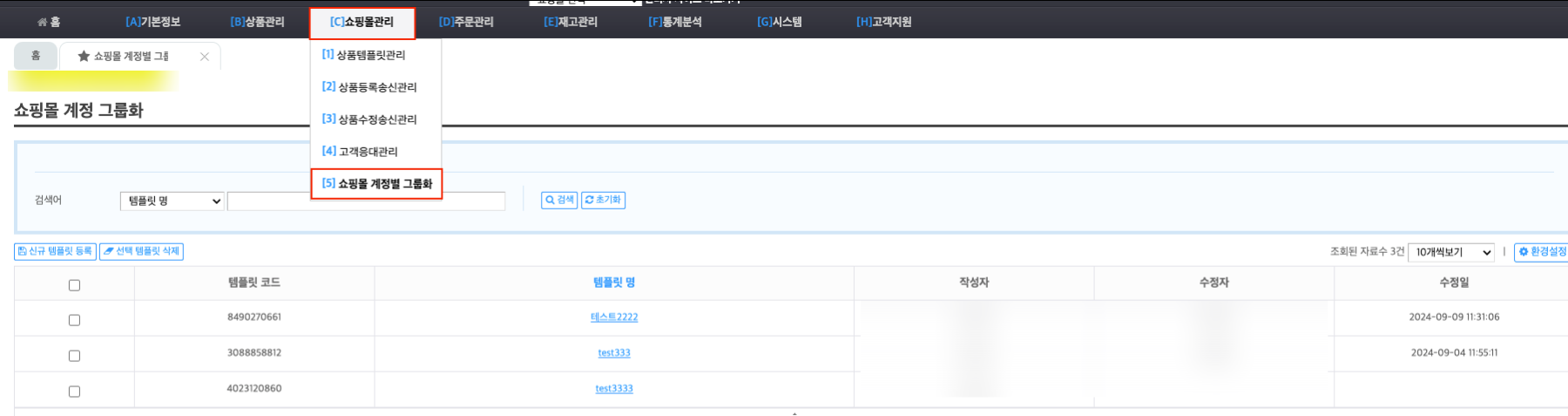Click the 초기화 reset button
Screen dimensions: 1568x416
point(603,200)
